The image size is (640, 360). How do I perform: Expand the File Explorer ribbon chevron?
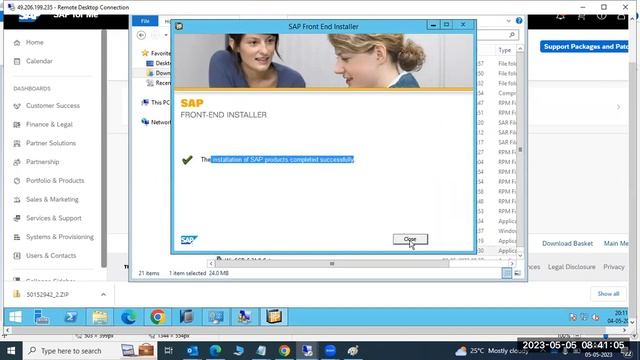(509, 21)
